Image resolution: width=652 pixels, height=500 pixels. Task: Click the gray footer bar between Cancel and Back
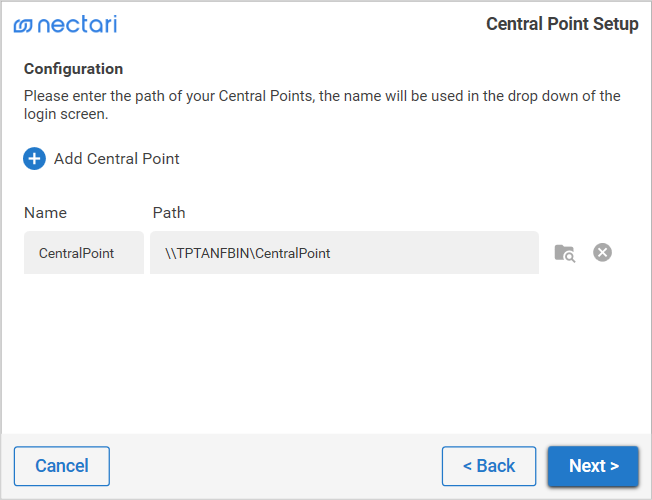coord(275,466)
